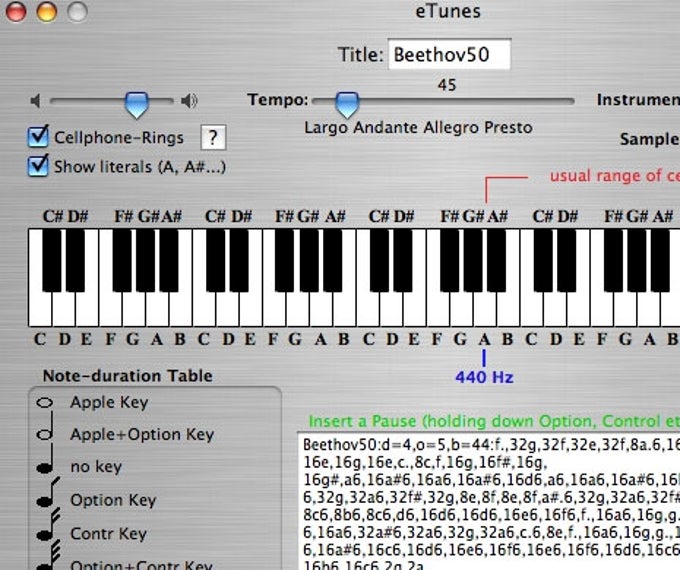Viewport: 680px width, 570px height.
Task: Click the tempo value 45
Action: pos(447,85)
